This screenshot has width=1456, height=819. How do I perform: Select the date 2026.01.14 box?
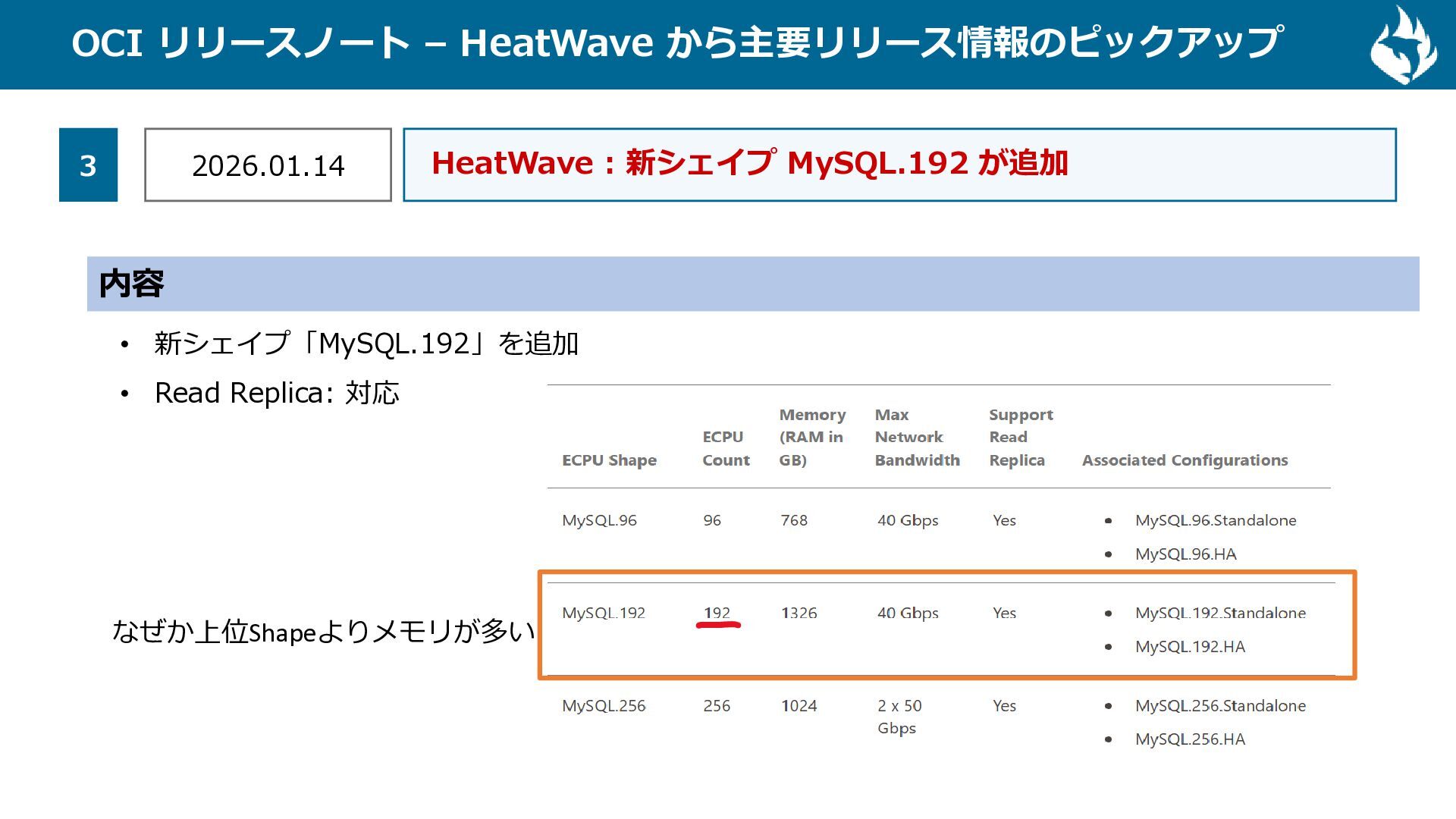[x=268, y=165]
